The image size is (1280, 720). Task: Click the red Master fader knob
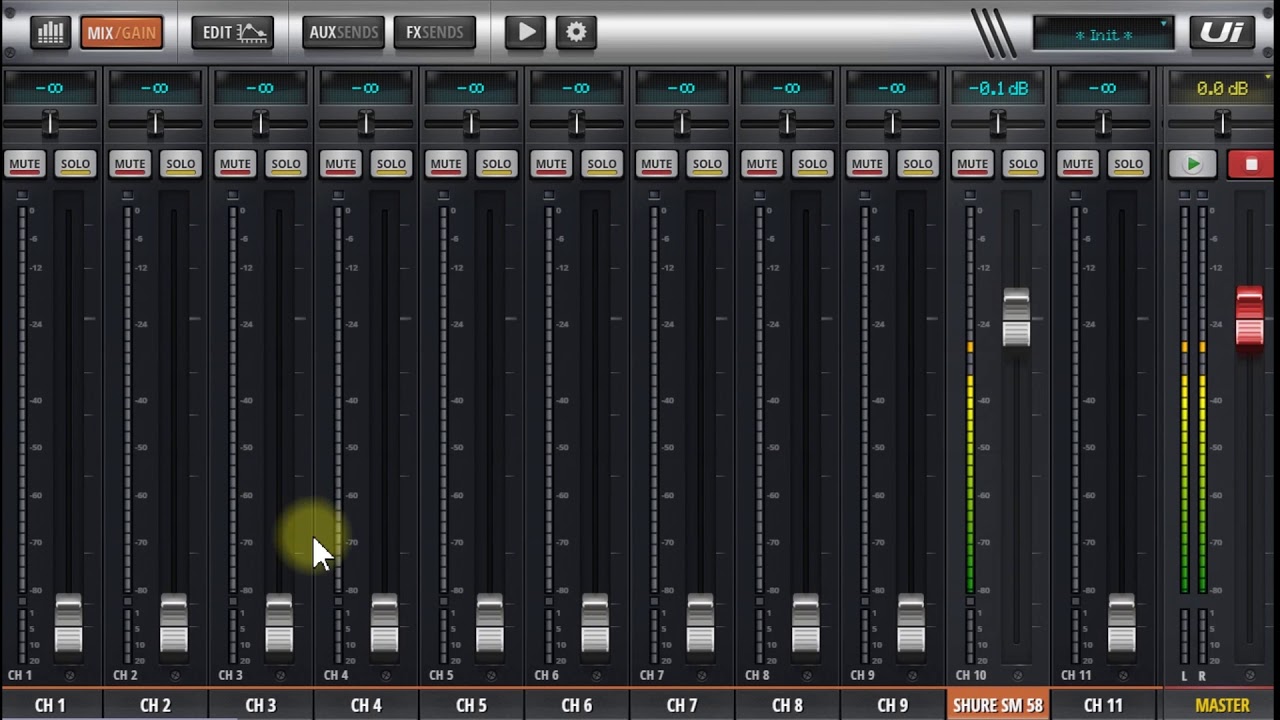click(x=1249, y=317)
